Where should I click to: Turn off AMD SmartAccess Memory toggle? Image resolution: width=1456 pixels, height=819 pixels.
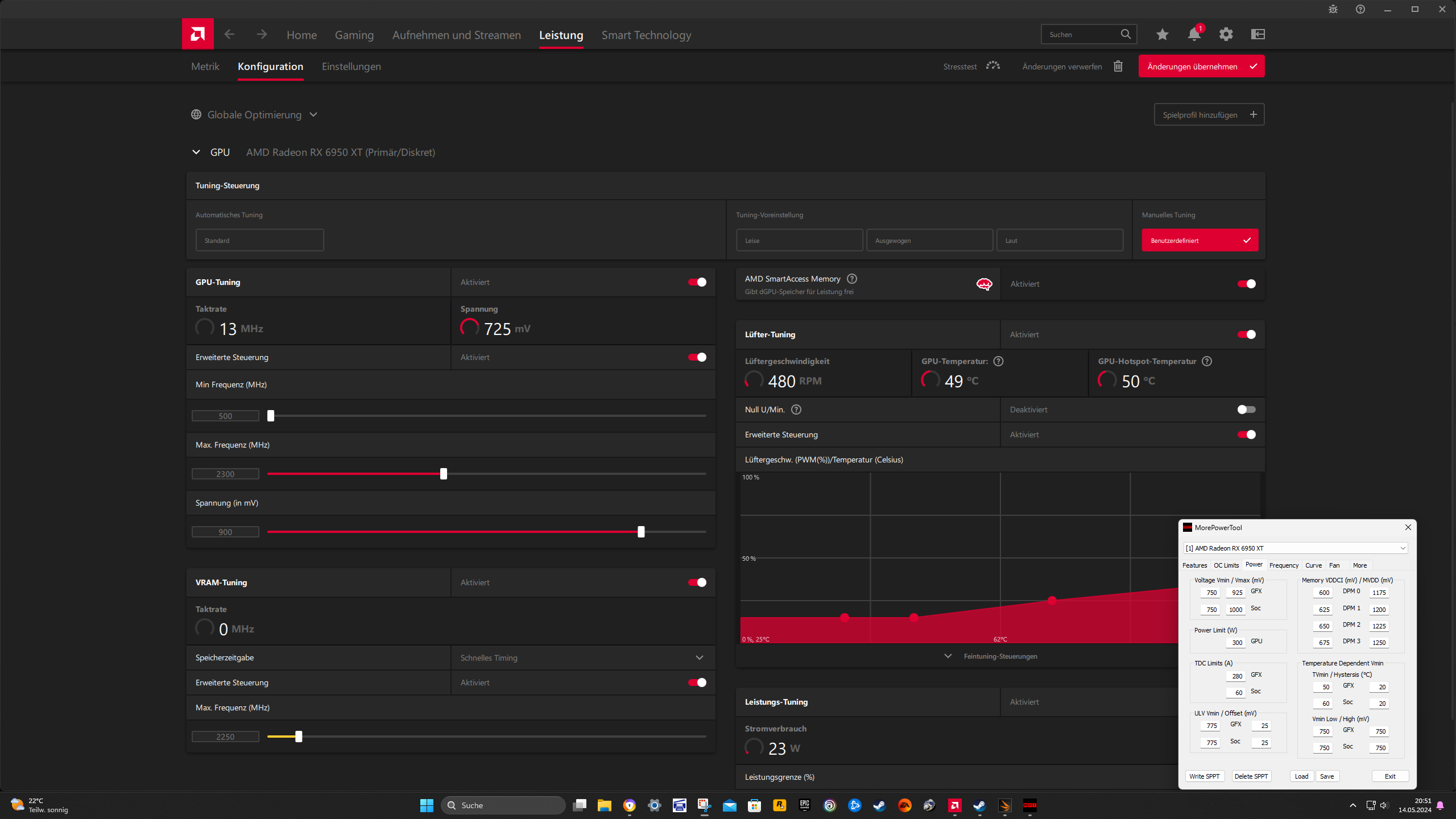[1246, 284]
